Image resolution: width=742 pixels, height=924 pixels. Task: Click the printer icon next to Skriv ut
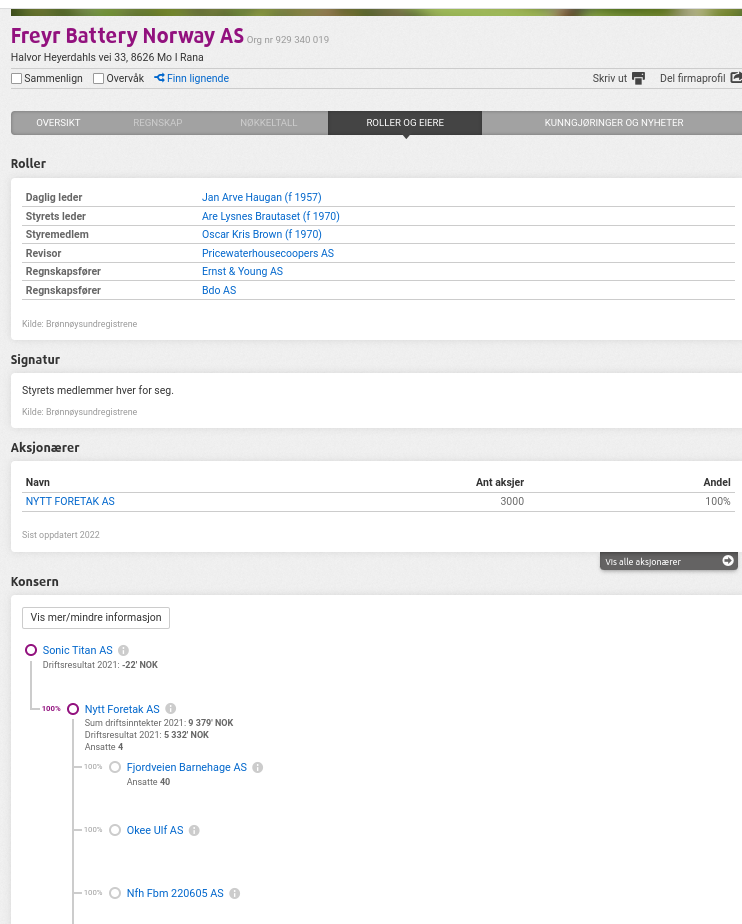(638, 78)
